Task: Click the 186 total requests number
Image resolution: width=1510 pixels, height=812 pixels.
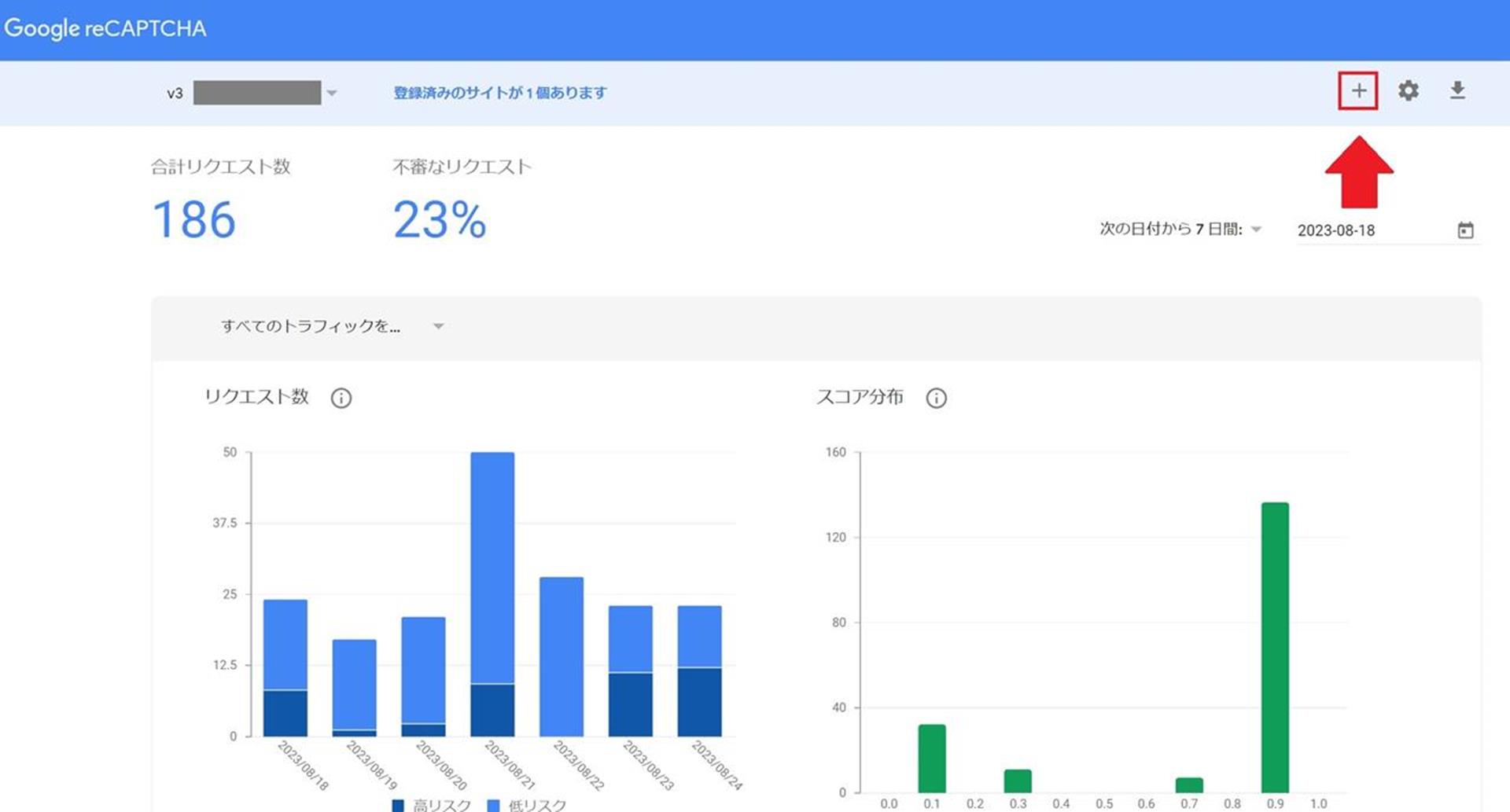Action: [x=193, y=219]
